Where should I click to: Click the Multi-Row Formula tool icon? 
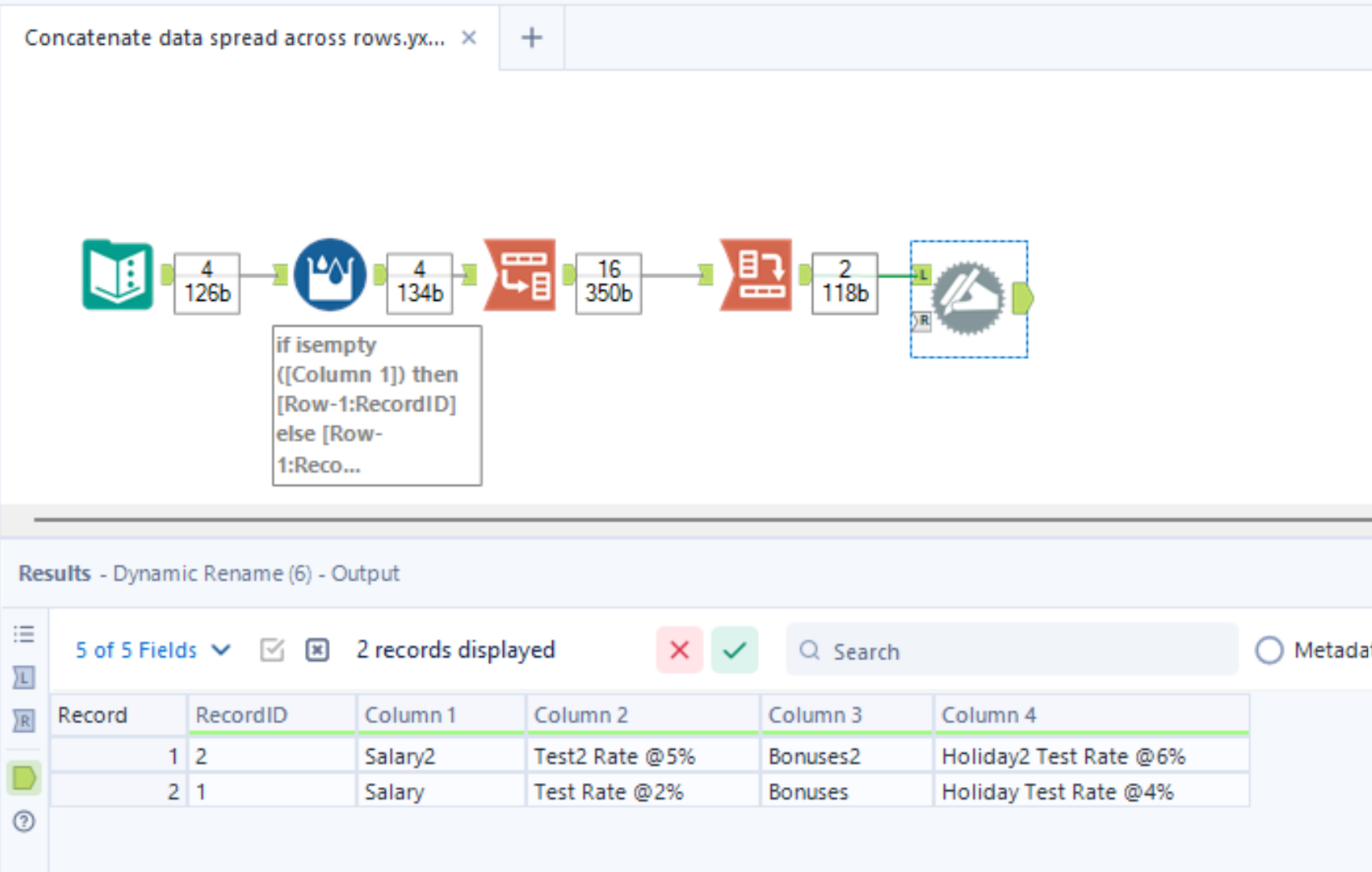pyautogui.click(x=329, y=275)
